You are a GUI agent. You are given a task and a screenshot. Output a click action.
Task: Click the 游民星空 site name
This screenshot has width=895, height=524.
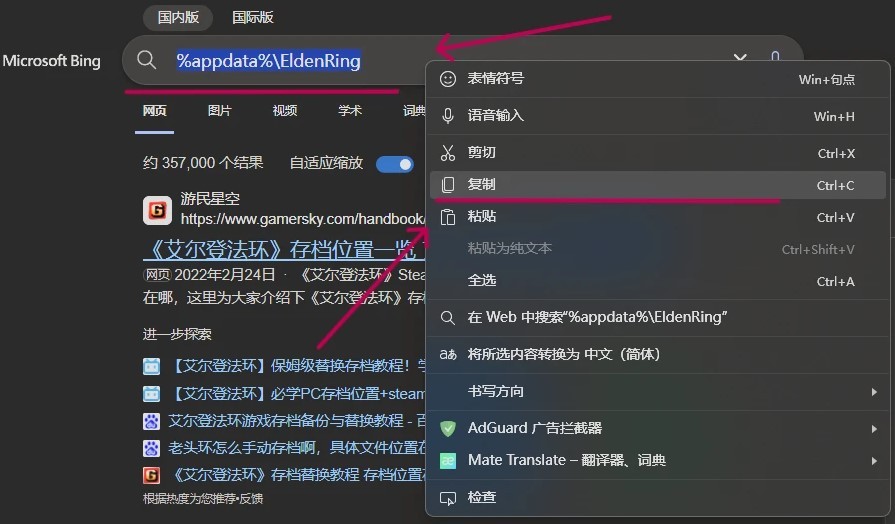point(210,199)
